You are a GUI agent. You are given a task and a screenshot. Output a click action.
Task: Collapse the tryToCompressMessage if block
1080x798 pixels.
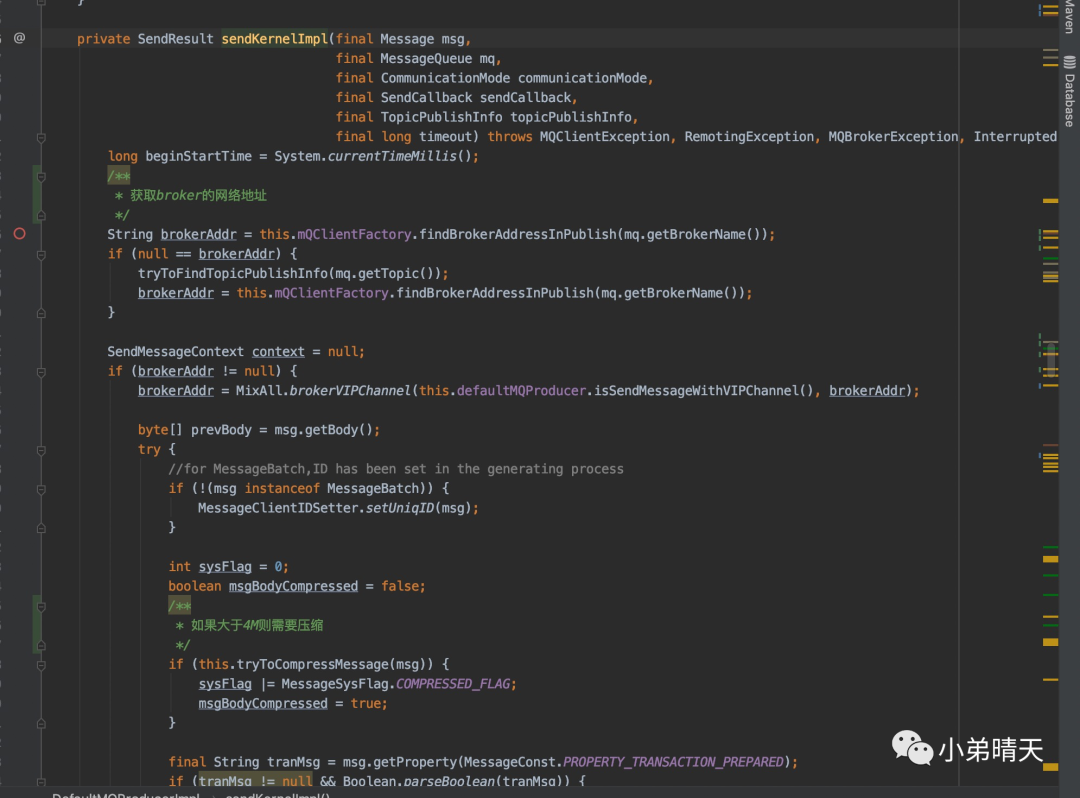(41, 665)
